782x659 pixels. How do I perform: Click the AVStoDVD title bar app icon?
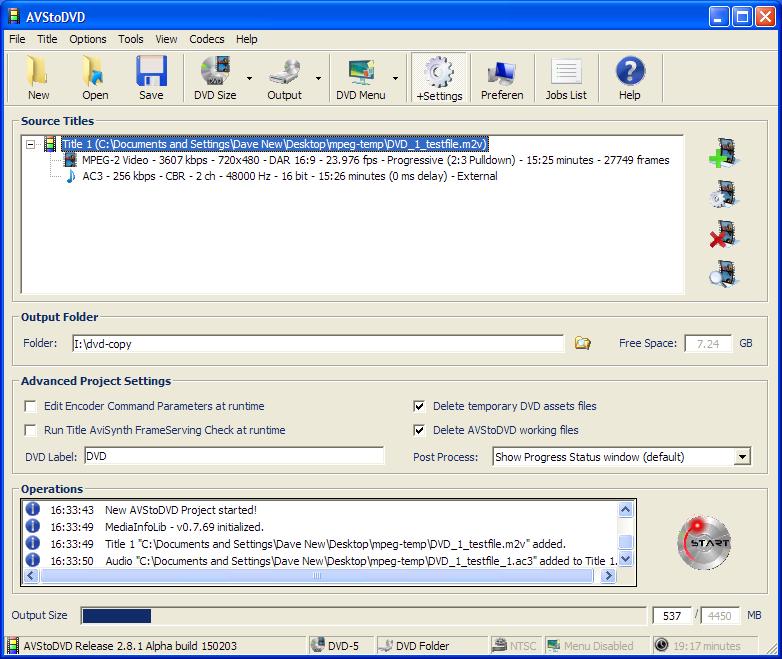click(14, 16)
